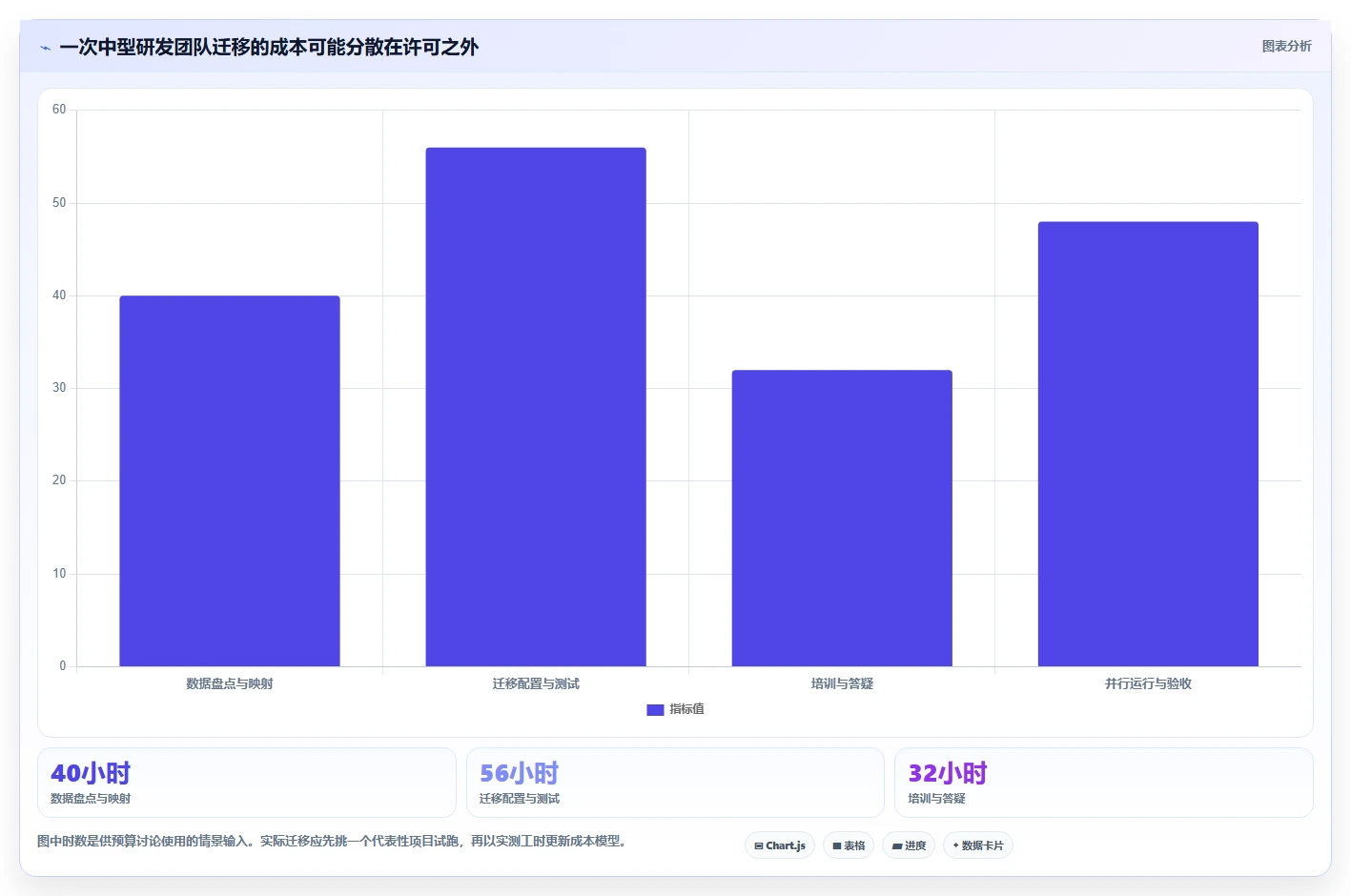1351x896 pixels.
Task: Click the 图表分析 label in the header
Action: click(1286, 46)
